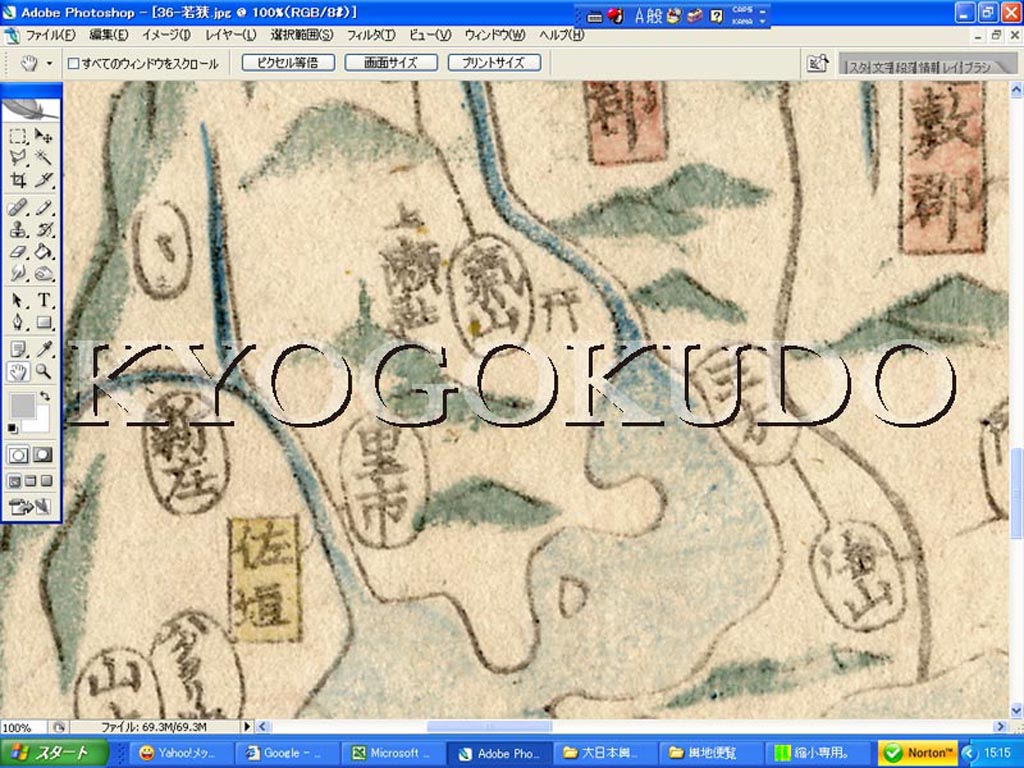Click the ピクセル等倍 button
Screen dimensions: 1024x768
(288, 63)
